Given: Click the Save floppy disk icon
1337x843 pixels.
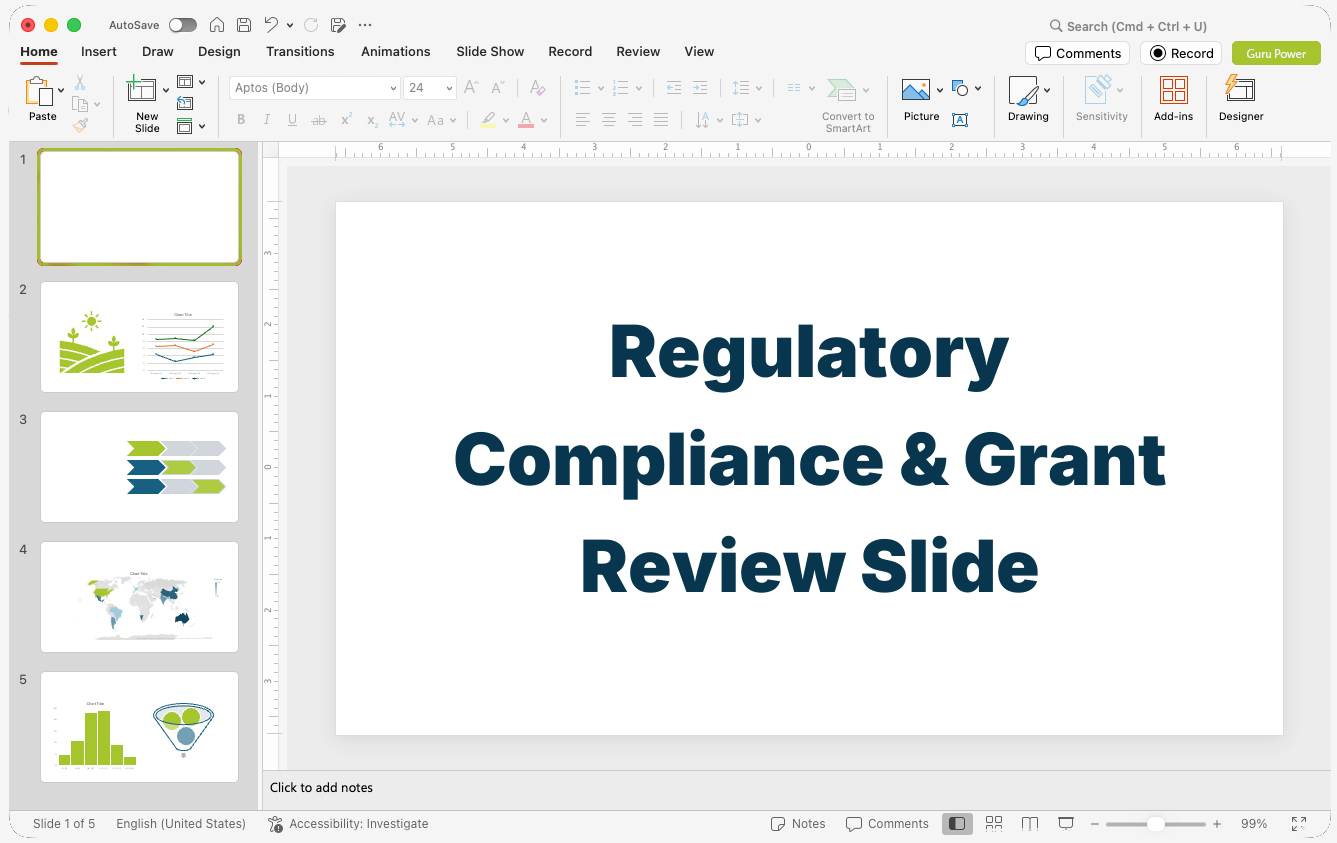Looking at the screenshot, I should (x=244, y=25).
